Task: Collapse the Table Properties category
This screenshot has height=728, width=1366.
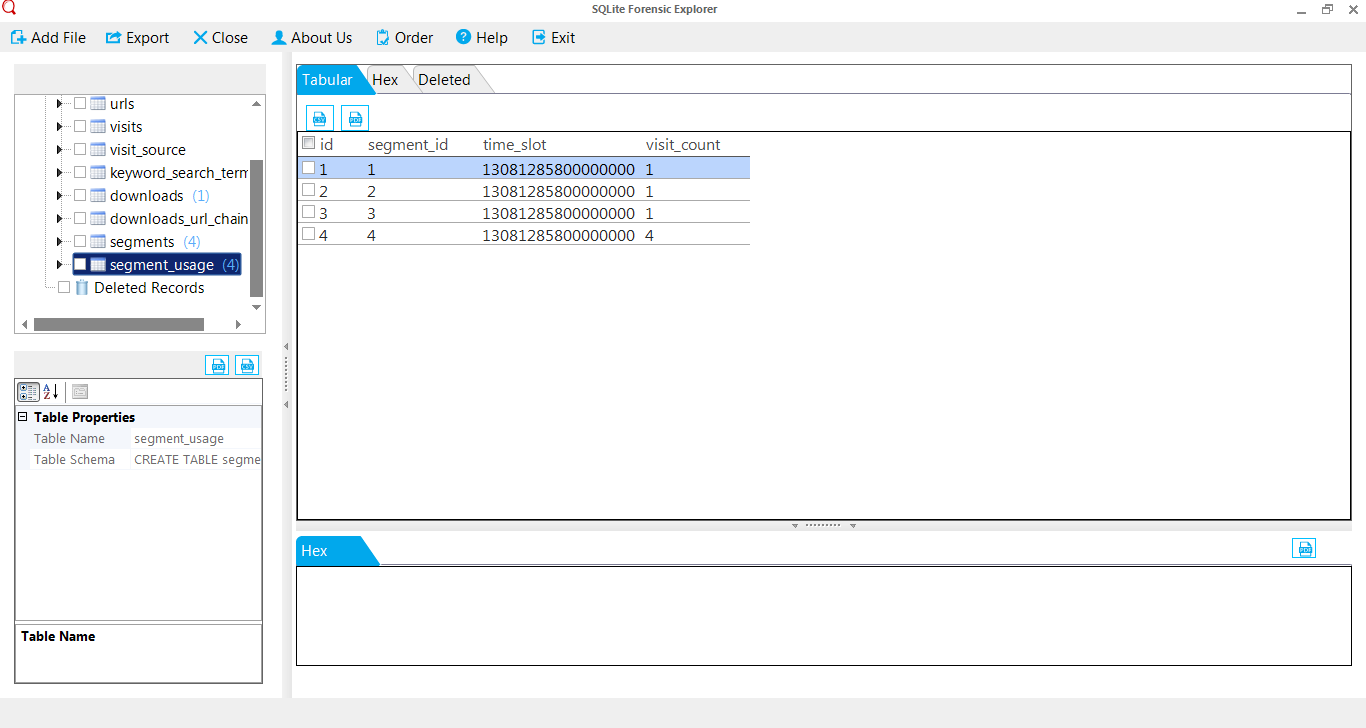Action: [x=23, y=417]
